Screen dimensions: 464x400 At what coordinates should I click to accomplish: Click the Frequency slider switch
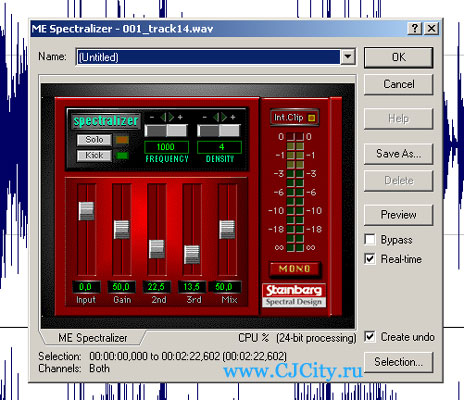pos(166,131)
